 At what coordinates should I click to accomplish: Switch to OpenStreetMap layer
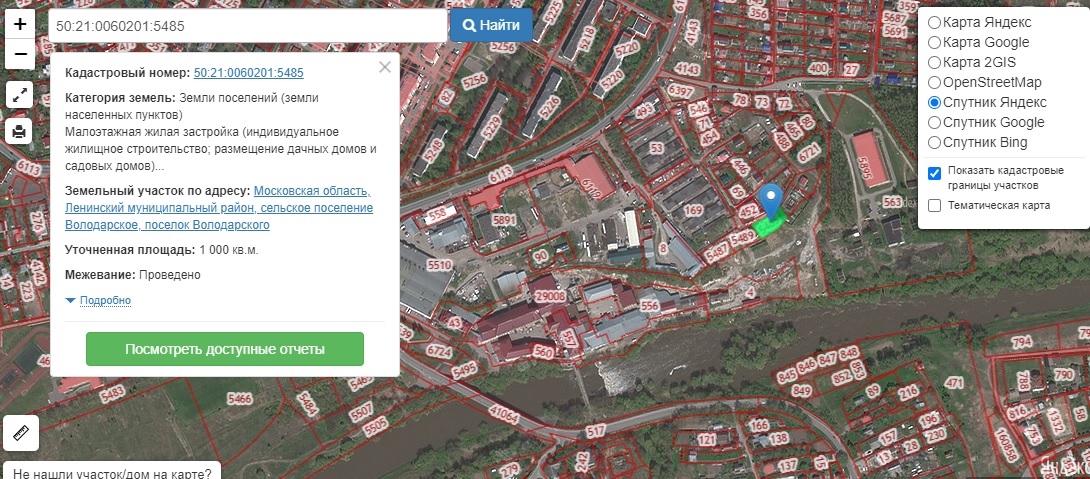[x=934, y=82]
